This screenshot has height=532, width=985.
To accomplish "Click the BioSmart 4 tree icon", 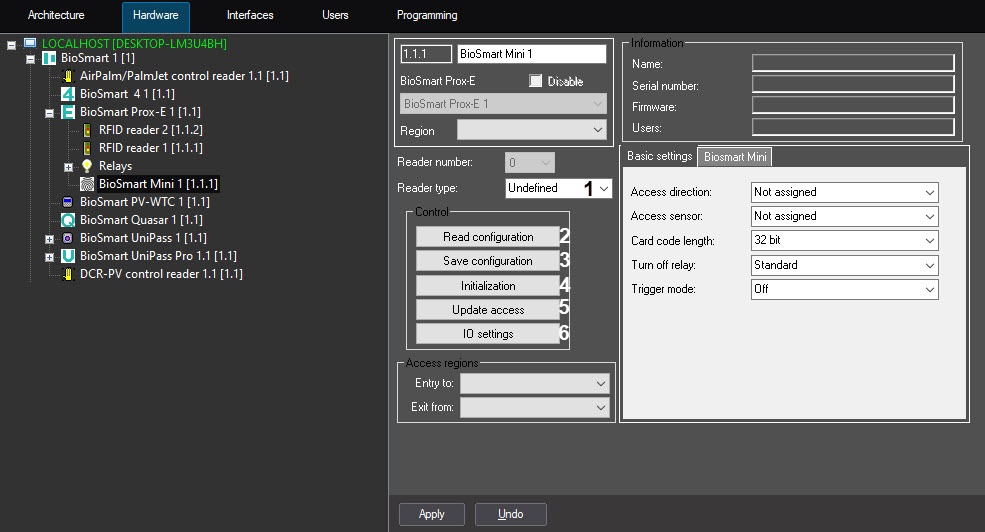I will pyautogui.click(x=68, y=94).
